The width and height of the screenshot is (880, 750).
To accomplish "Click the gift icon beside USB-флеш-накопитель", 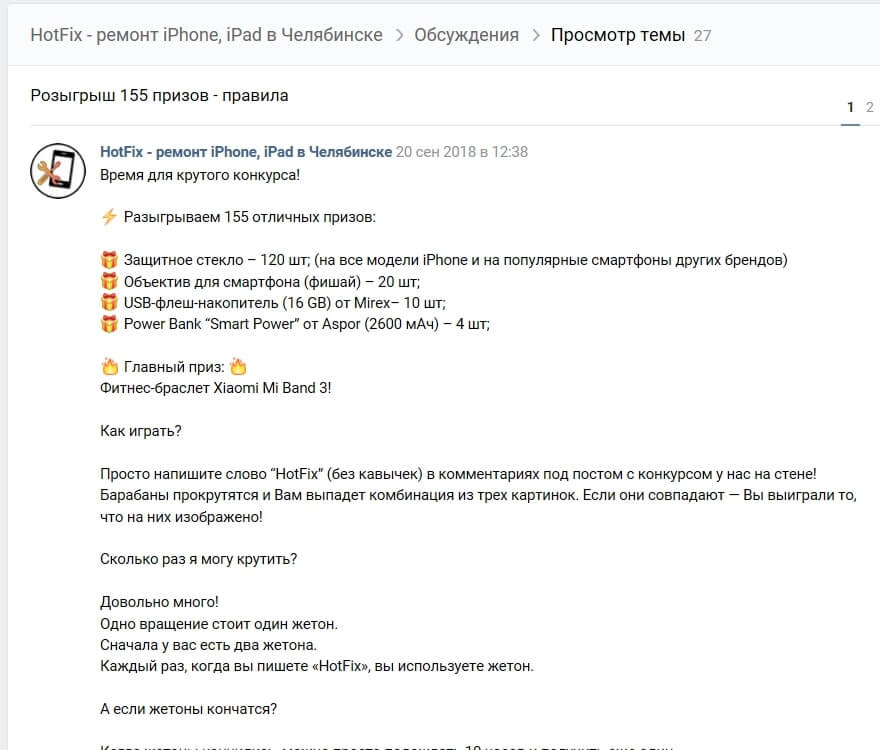I will 110,302.
